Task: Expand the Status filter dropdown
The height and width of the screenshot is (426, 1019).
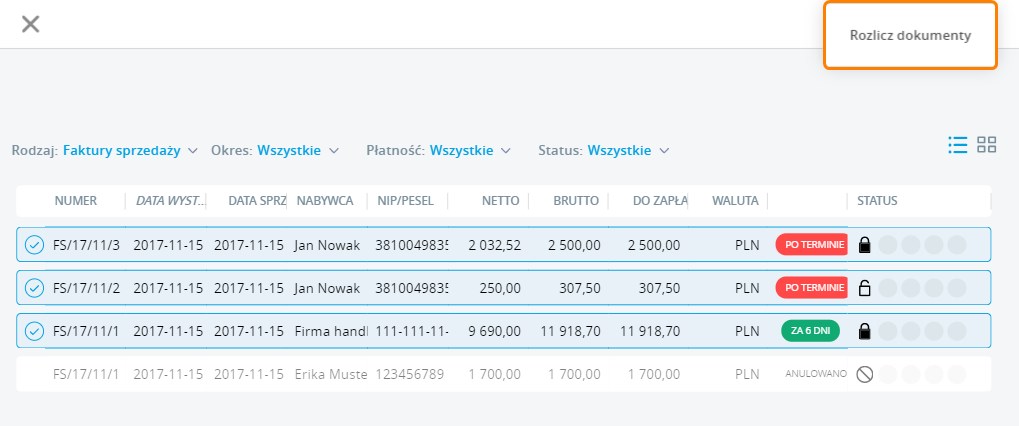Action: [628, 151]
